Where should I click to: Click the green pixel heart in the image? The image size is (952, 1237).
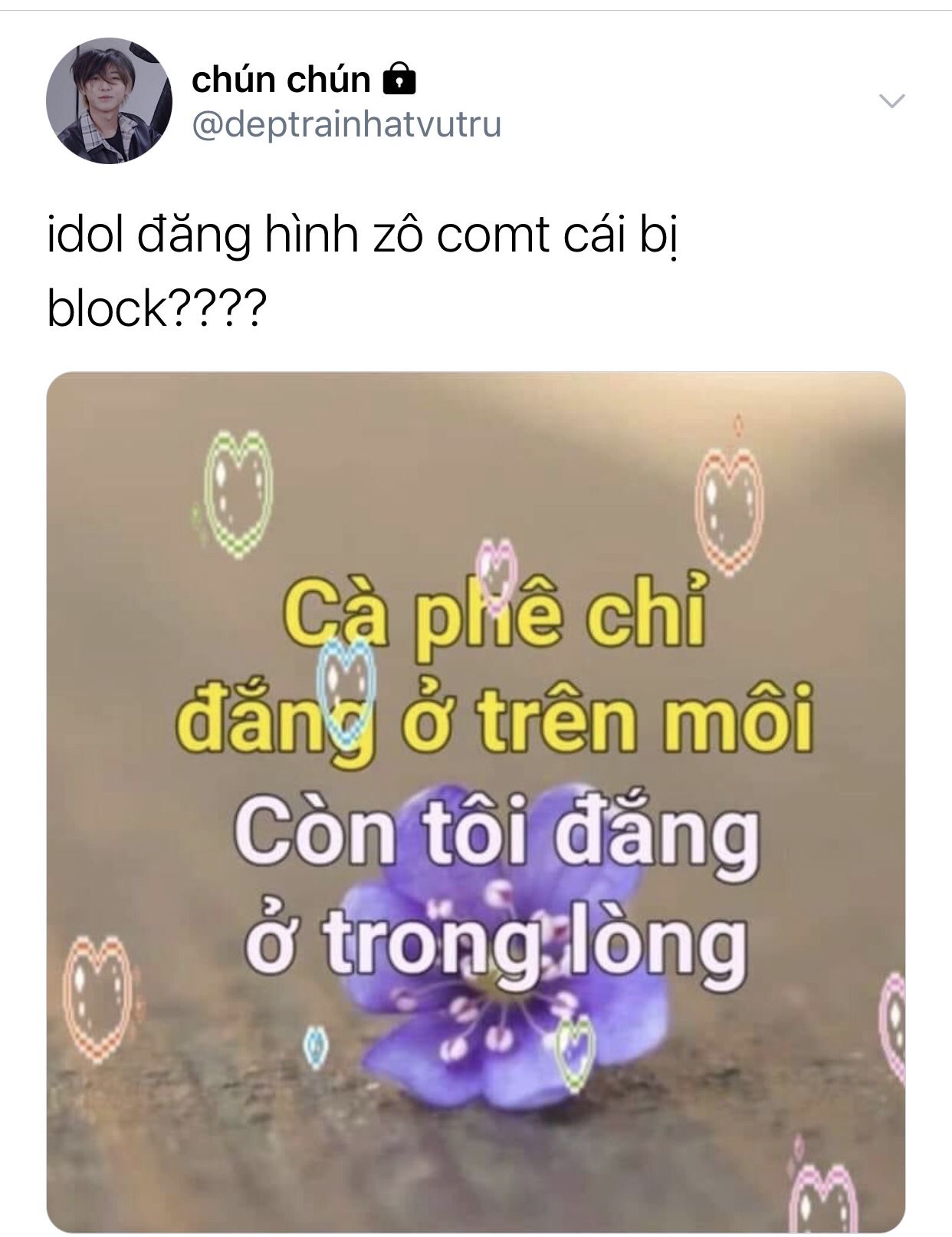[235, 492]
